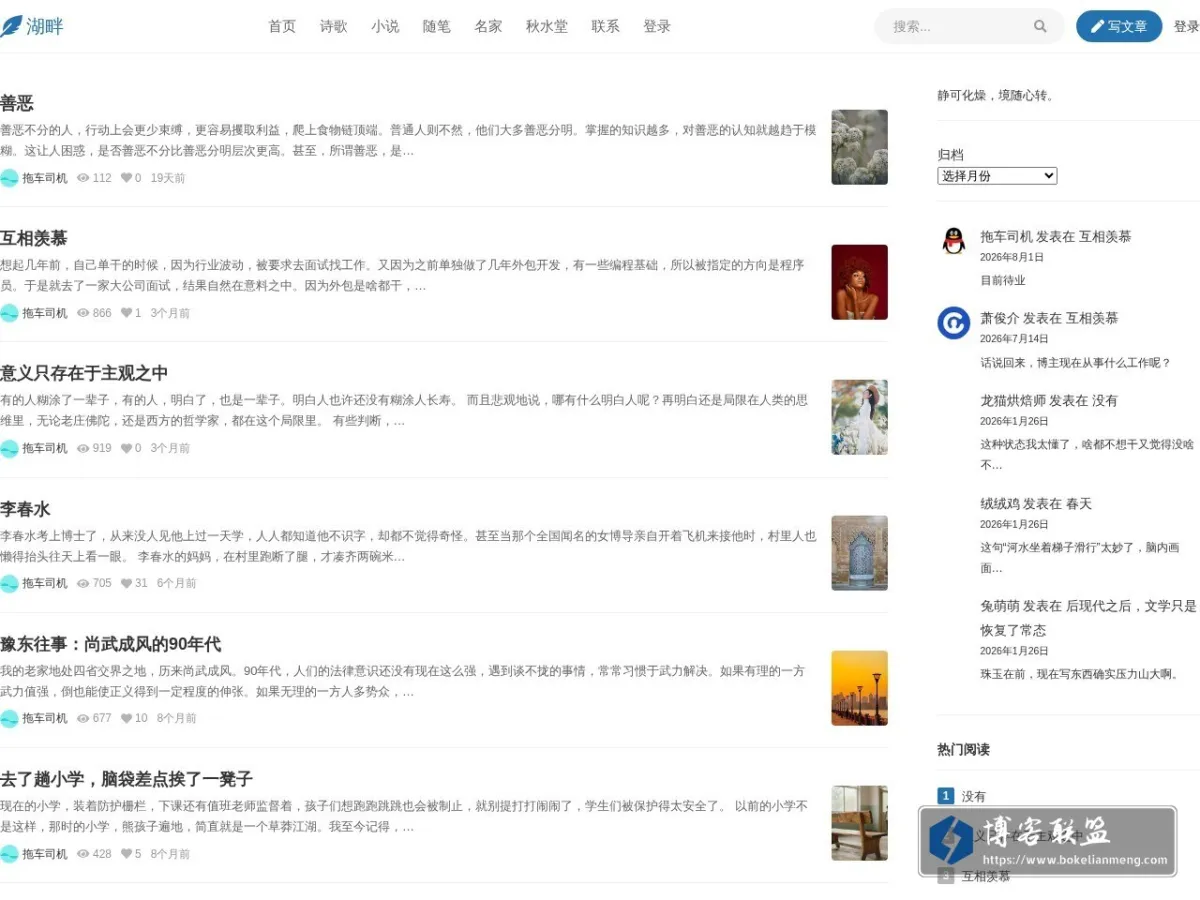The image size is (1200, 900).
Task: Click the eye icon on 去了趟小学 post
Action: (83, 854)
